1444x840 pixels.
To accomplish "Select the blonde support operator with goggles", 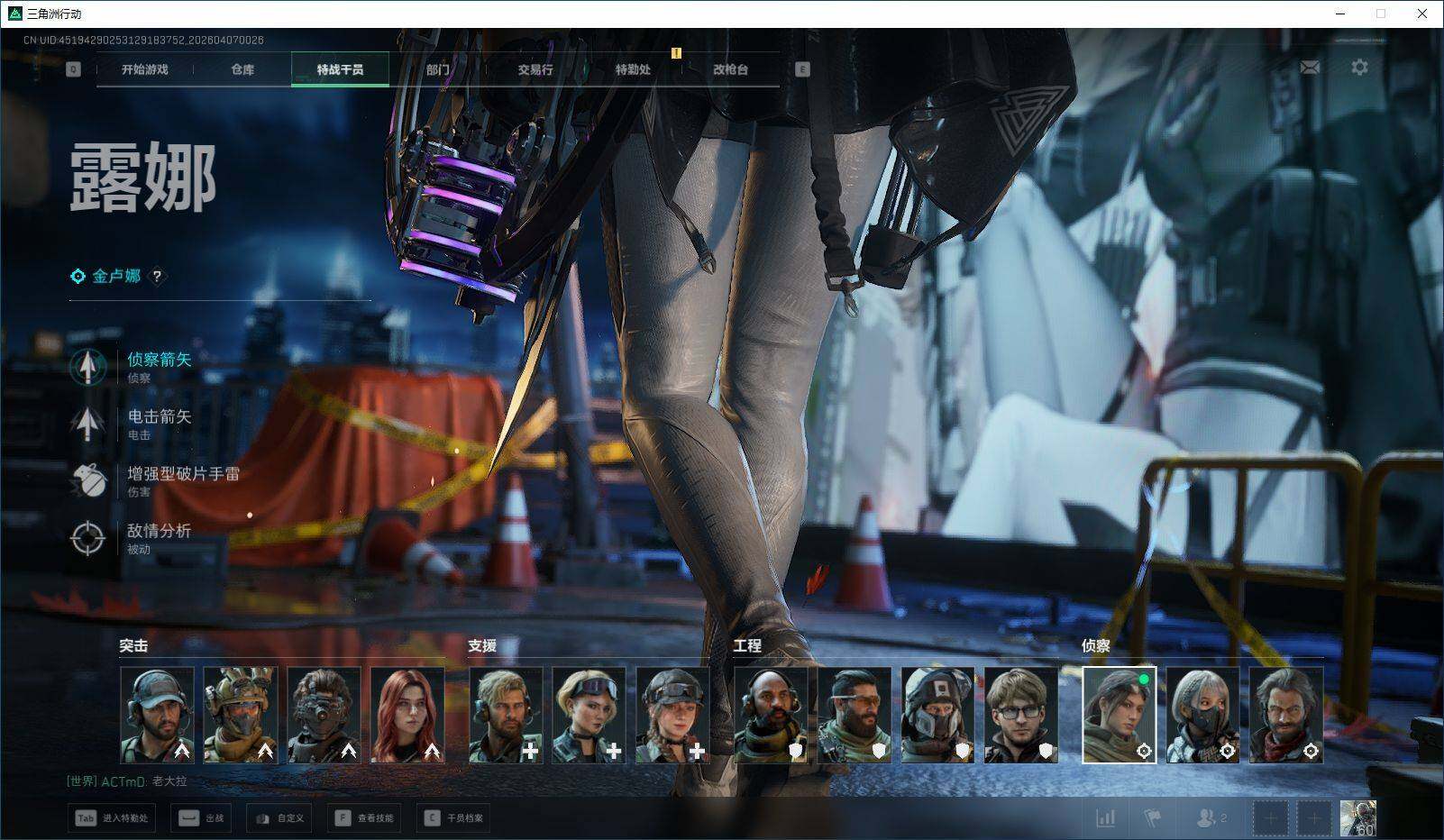I will tap(589, 715).
